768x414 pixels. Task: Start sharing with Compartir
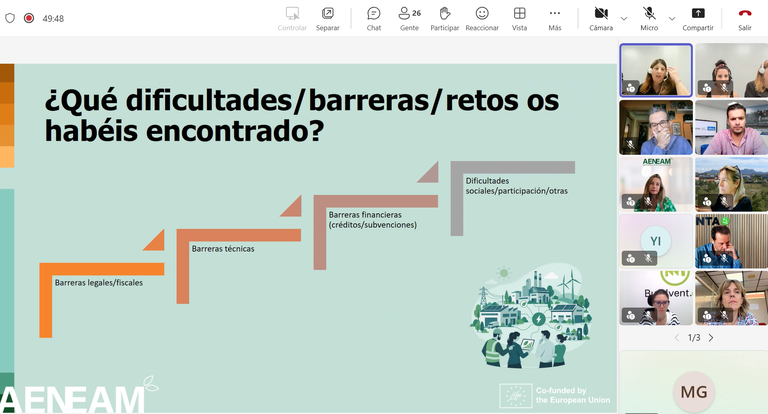point(698,19)
